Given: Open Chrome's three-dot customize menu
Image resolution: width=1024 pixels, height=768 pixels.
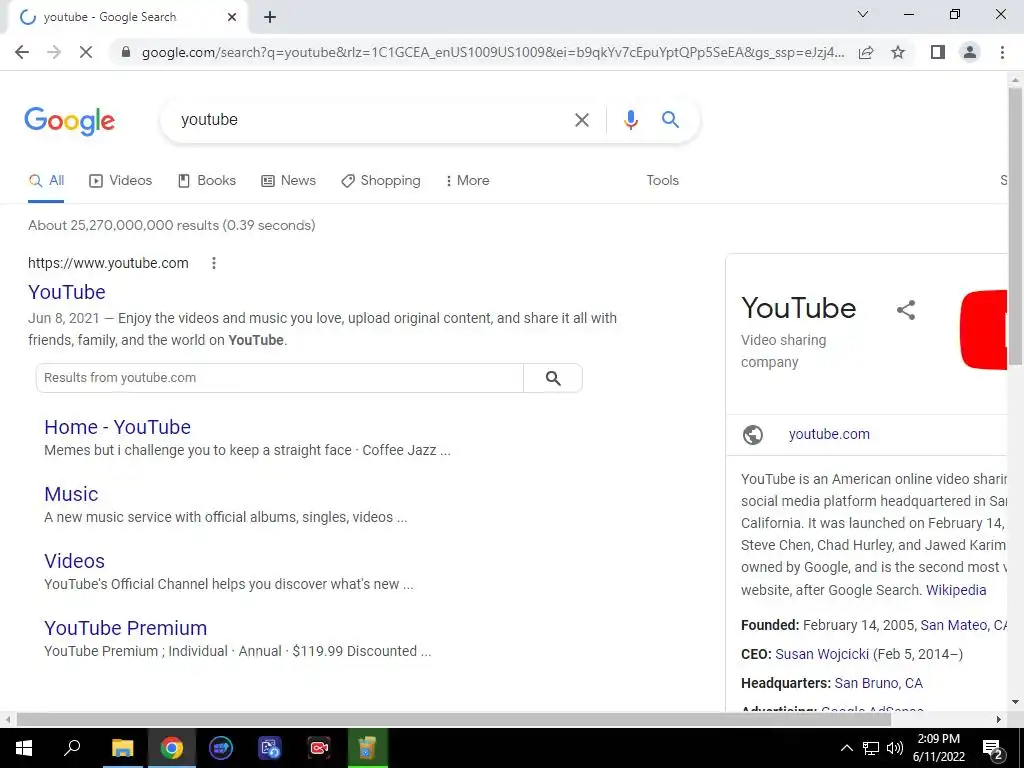Looking at the screenshot, I should 1002,52.
